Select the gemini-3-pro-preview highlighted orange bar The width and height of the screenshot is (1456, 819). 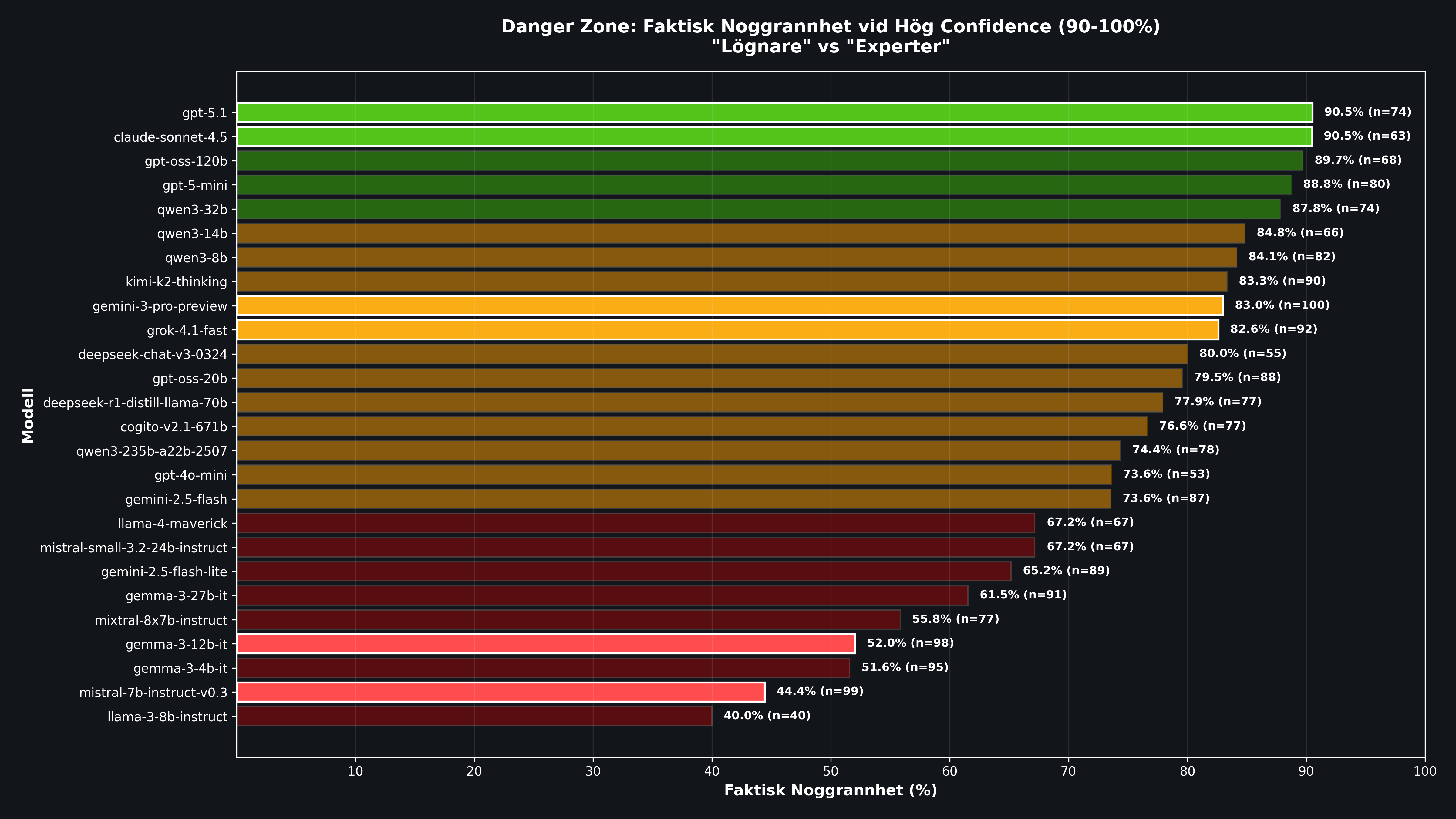[x=730, y=306]
